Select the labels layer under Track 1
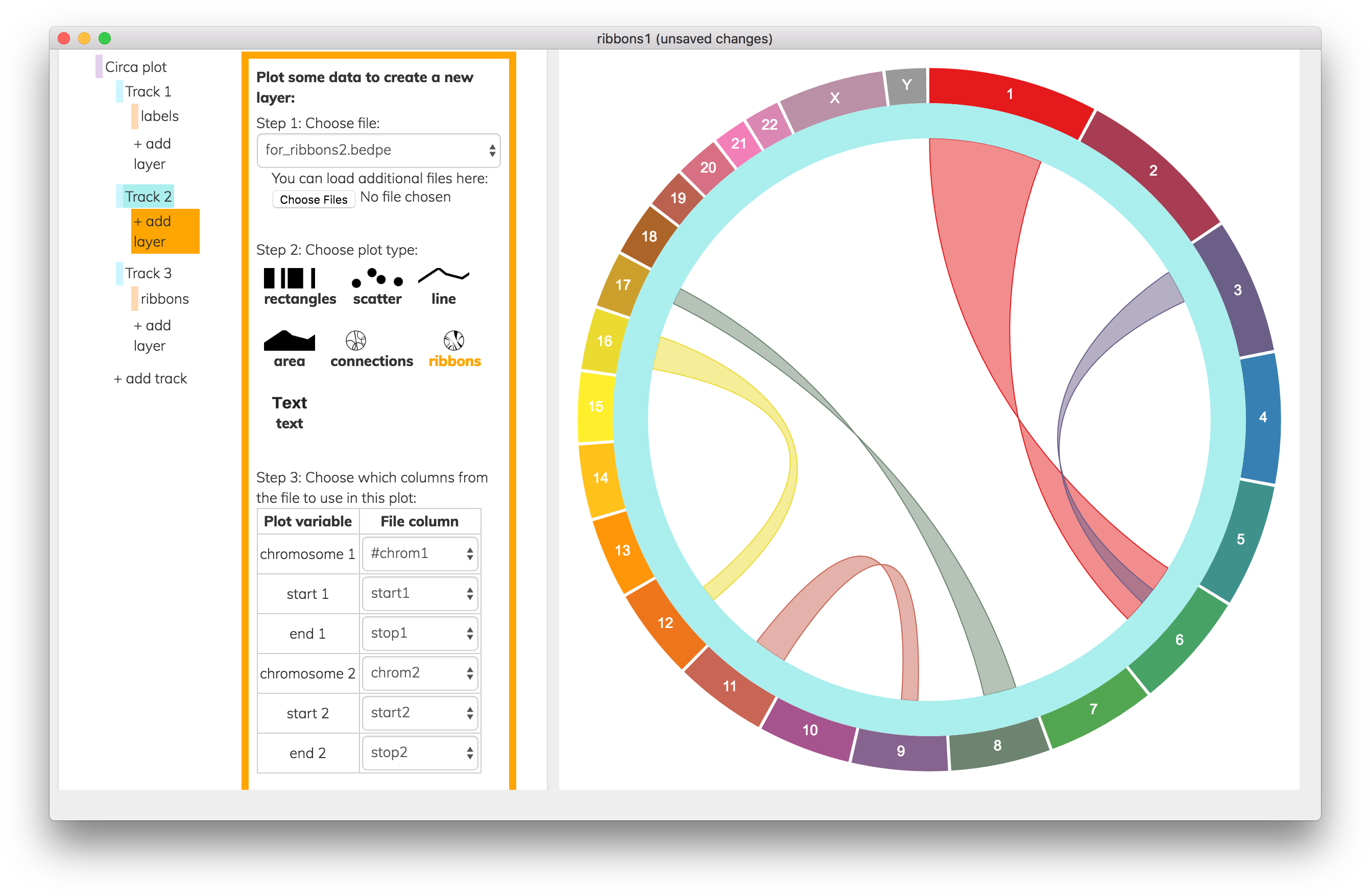Viewport: 1370px width, 896px height. 159,116
